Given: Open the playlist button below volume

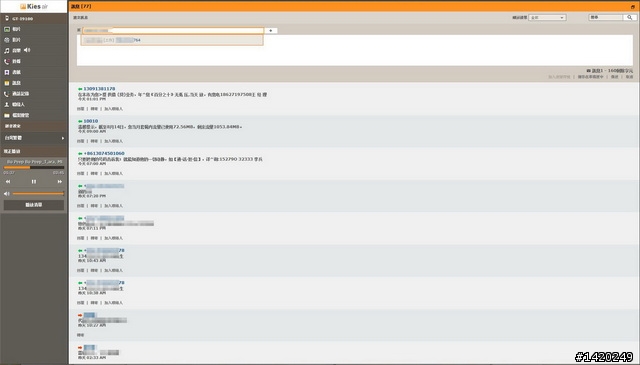Looking at the screenshot, I should [x=34, y=205].
